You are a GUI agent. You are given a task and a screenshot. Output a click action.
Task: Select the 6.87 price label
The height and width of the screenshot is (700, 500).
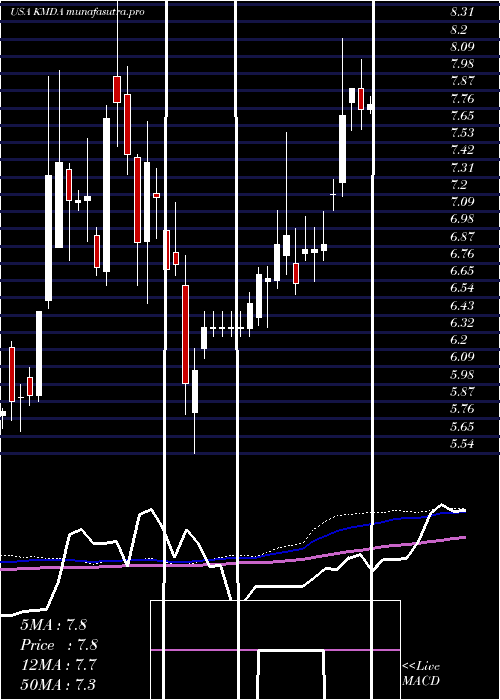click(x=462, y=237)
